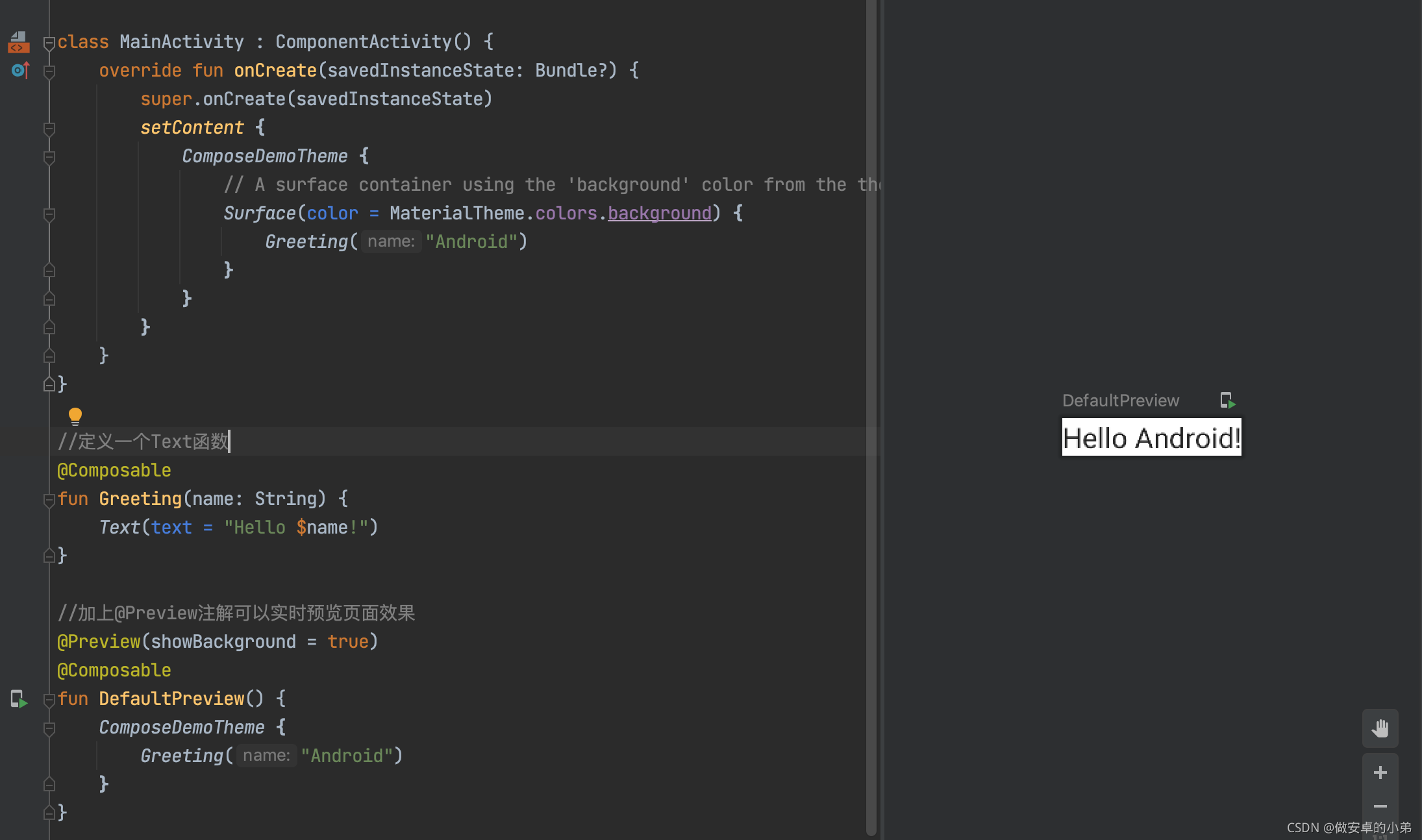Screen dimensions: 1422x840
Task: Fold the DefaultPreview function body
Action: pos(49,700)
